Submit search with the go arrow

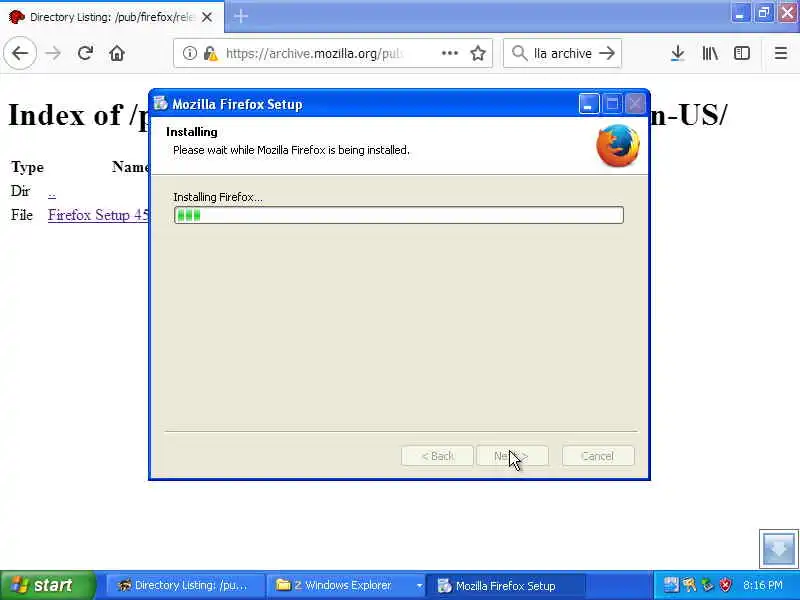[607, 53]
